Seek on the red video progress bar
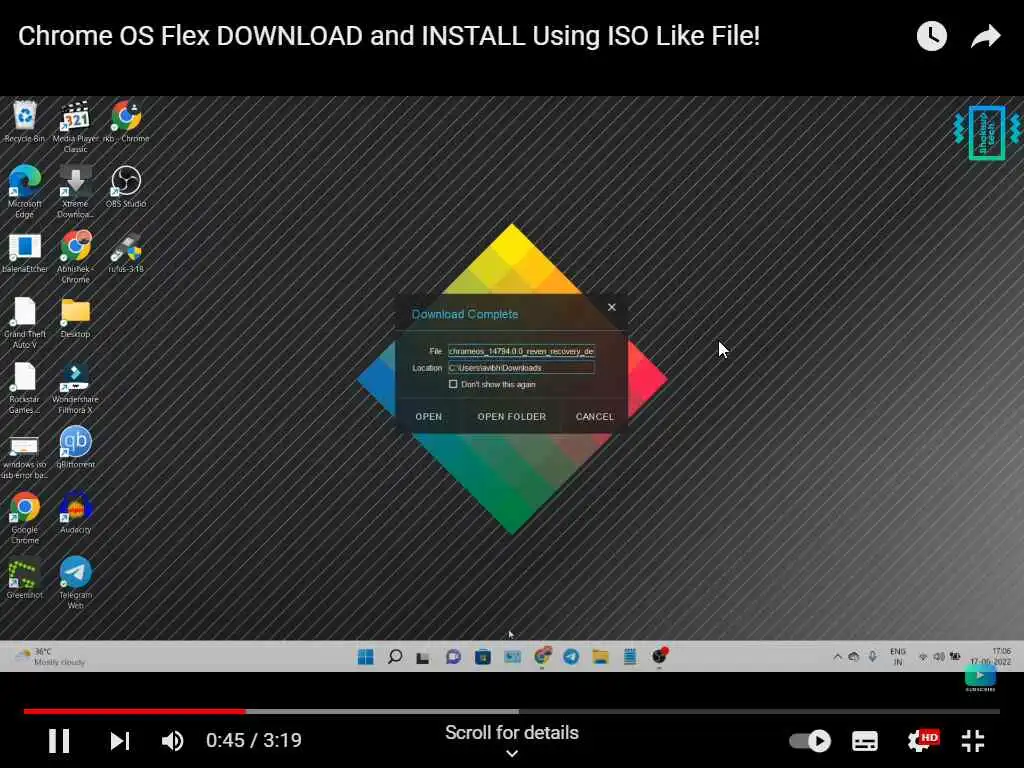The image size is (1024, 768). click(x=135, y=711)
